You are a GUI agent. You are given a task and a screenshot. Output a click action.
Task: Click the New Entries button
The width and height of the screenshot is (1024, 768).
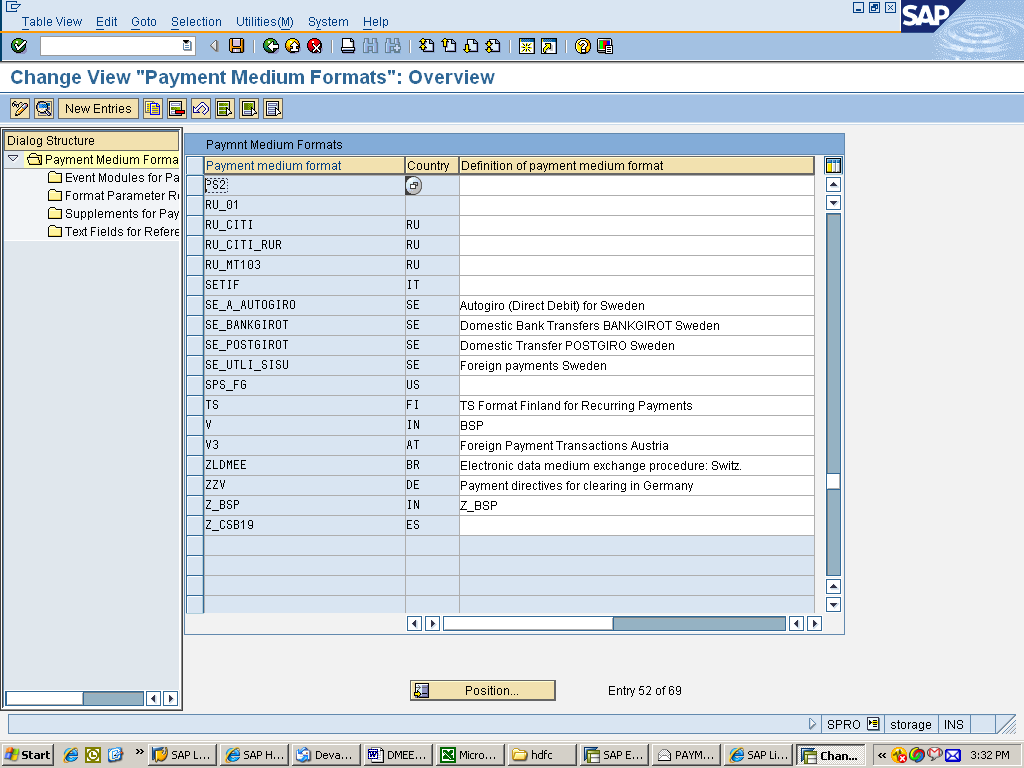[98, 108]
